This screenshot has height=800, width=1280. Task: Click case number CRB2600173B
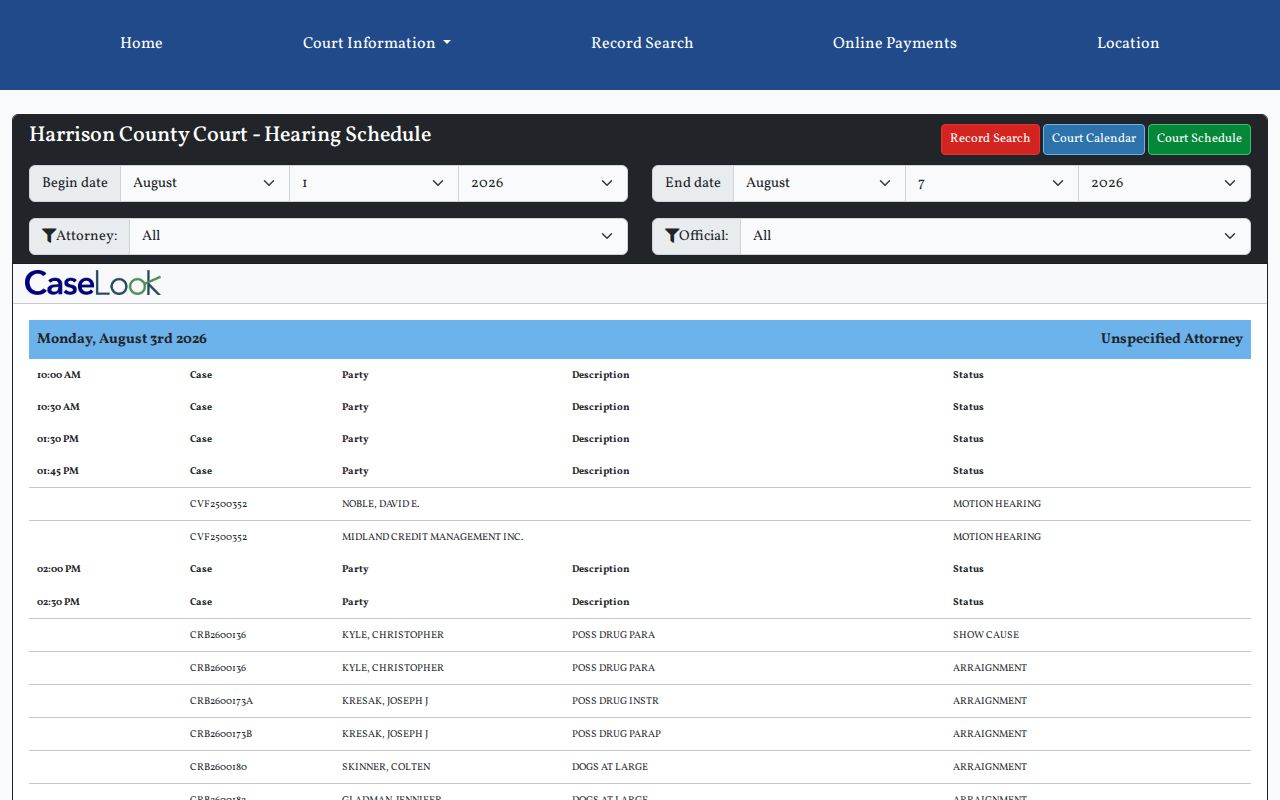(221, 734)
